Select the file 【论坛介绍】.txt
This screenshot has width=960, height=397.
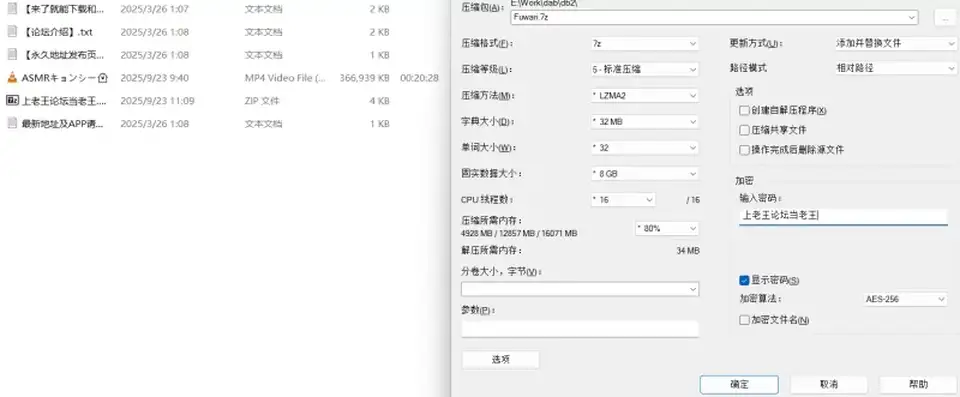pyautogui.click(x=57, y=32)
